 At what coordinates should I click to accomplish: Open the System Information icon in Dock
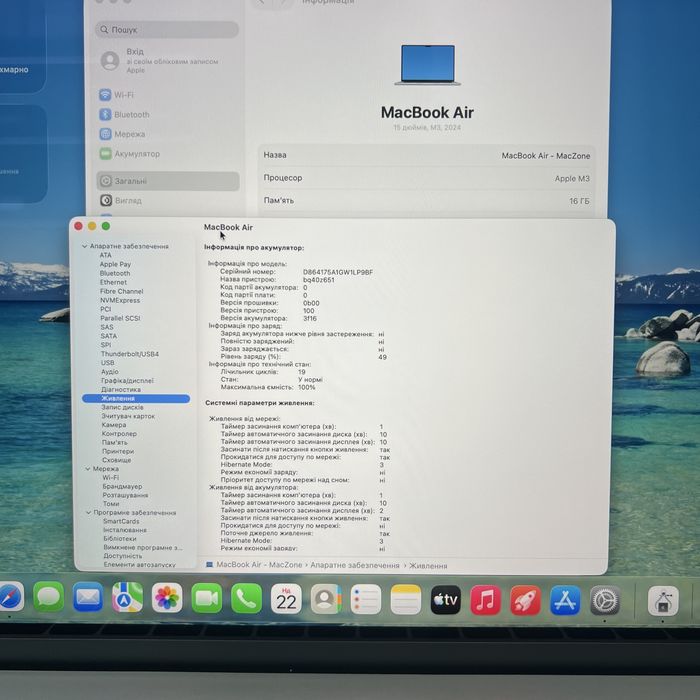pos(663,601)
